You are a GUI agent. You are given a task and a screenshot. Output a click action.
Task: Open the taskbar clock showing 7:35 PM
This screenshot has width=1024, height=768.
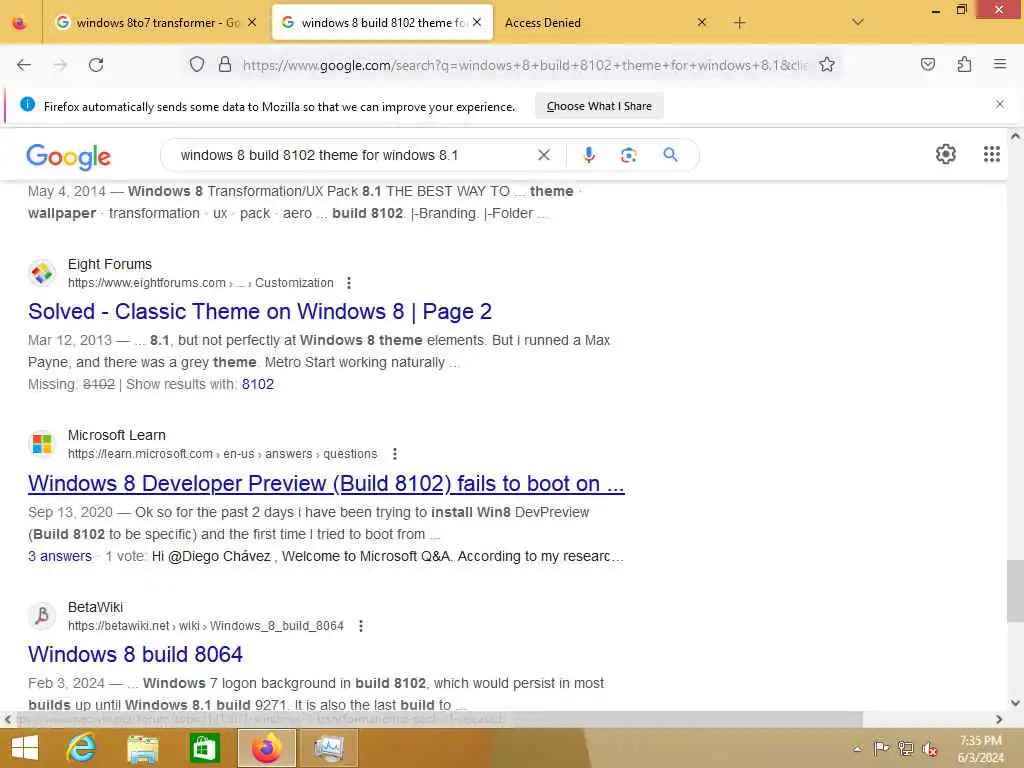tap(980, 749)
